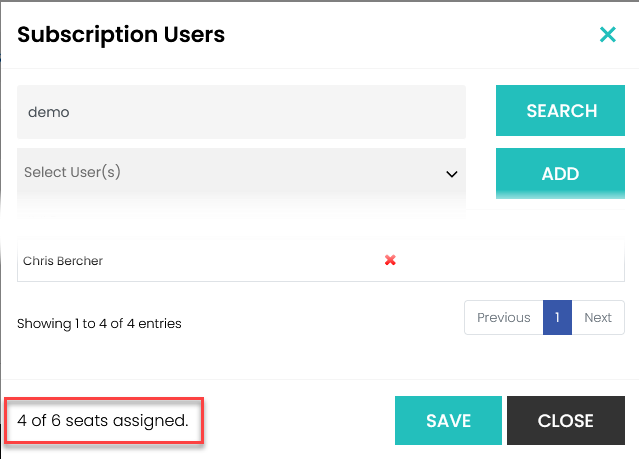639x459 pixels.
Task: Open the Select User(s) dropdown
Action: pos(241,173)
